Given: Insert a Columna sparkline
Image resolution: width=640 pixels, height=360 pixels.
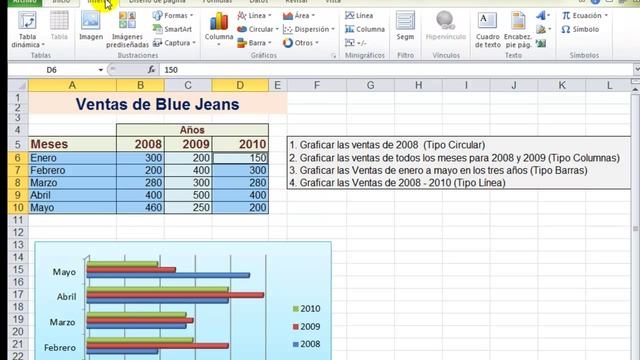Looking at the screenshot, I should 365,29.
